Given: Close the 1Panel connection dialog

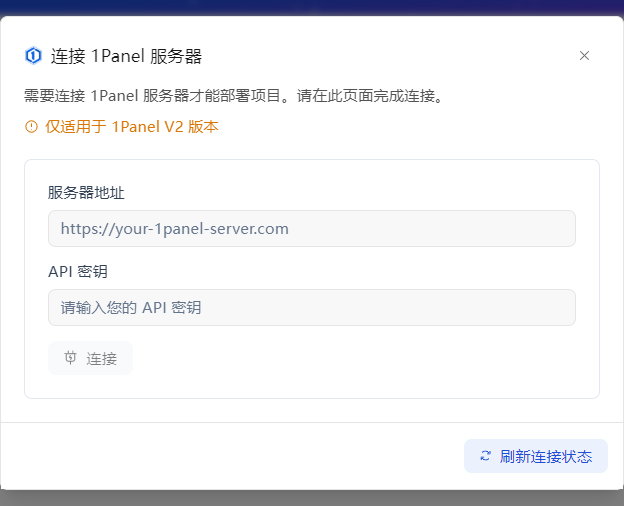Looking at the screenshot, I should tap(584, 56).
